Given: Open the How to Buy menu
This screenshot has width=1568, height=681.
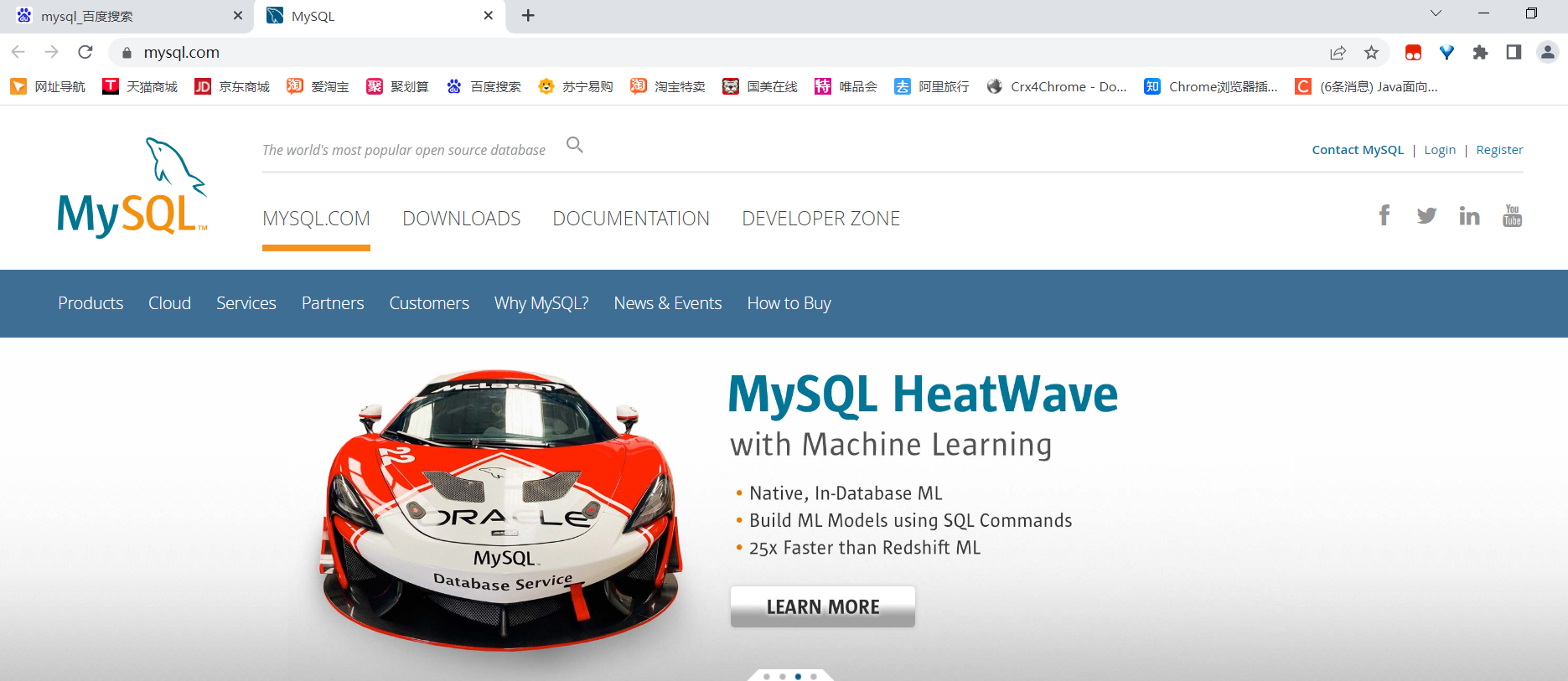Looking at the screenshot, I should pyautogui.click(x=789, y=303).
